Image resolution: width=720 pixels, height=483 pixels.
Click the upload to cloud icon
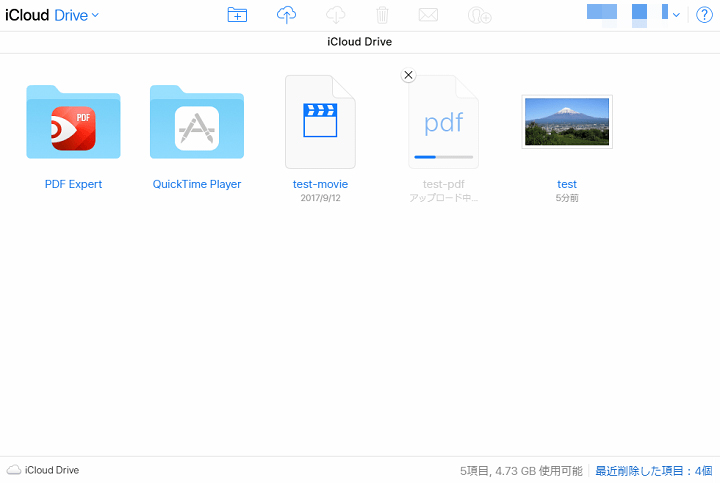pos(287,15)
